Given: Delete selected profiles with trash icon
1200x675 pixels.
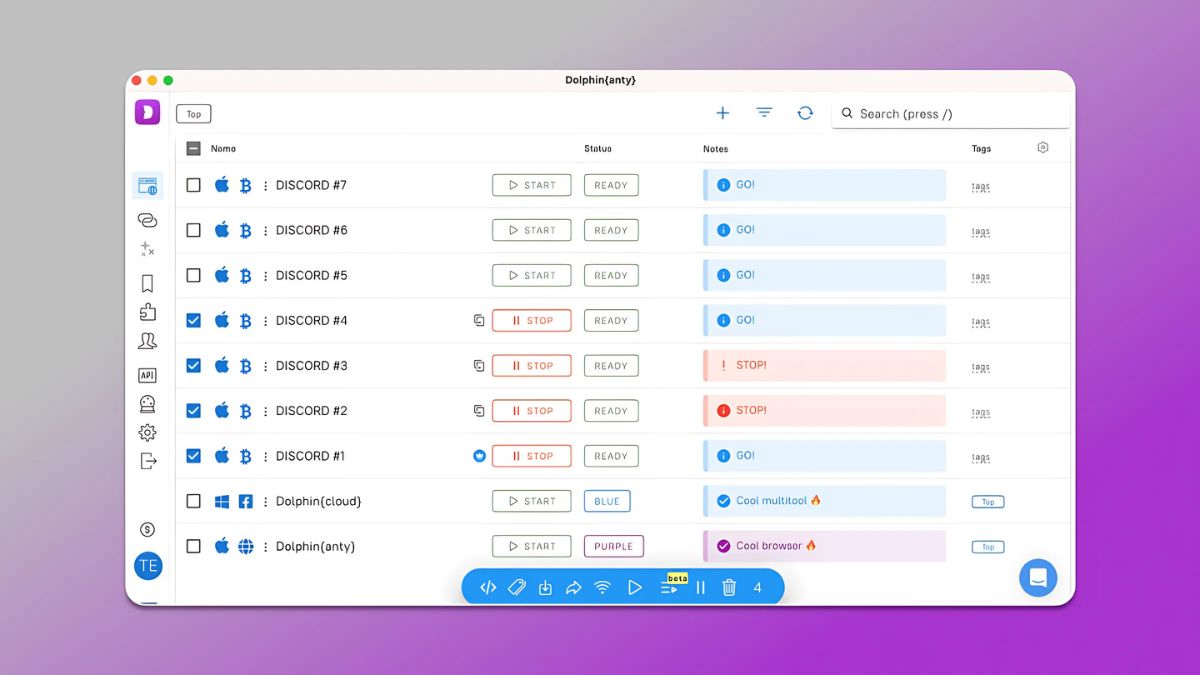Looking at the screenshot, I should [x=729, y=588].
